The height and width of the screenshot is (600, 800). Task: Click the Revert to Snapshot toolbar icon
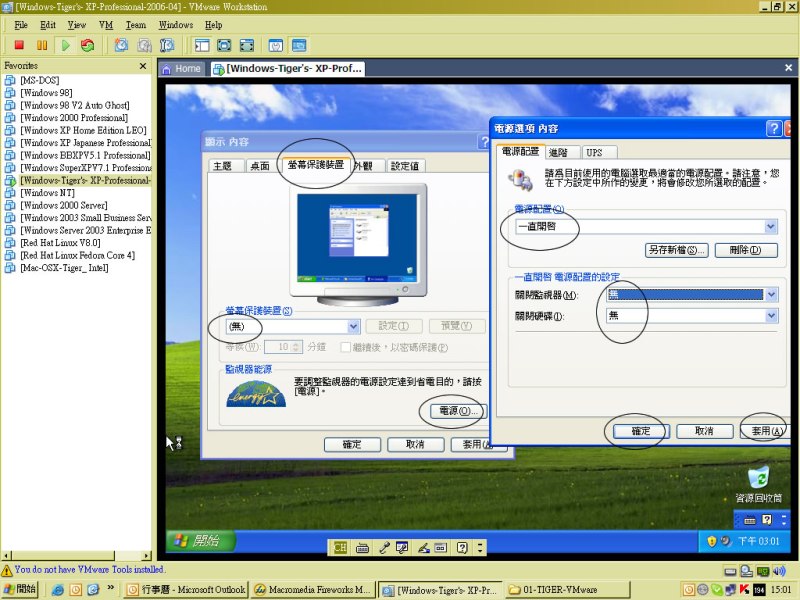(144, 45)
